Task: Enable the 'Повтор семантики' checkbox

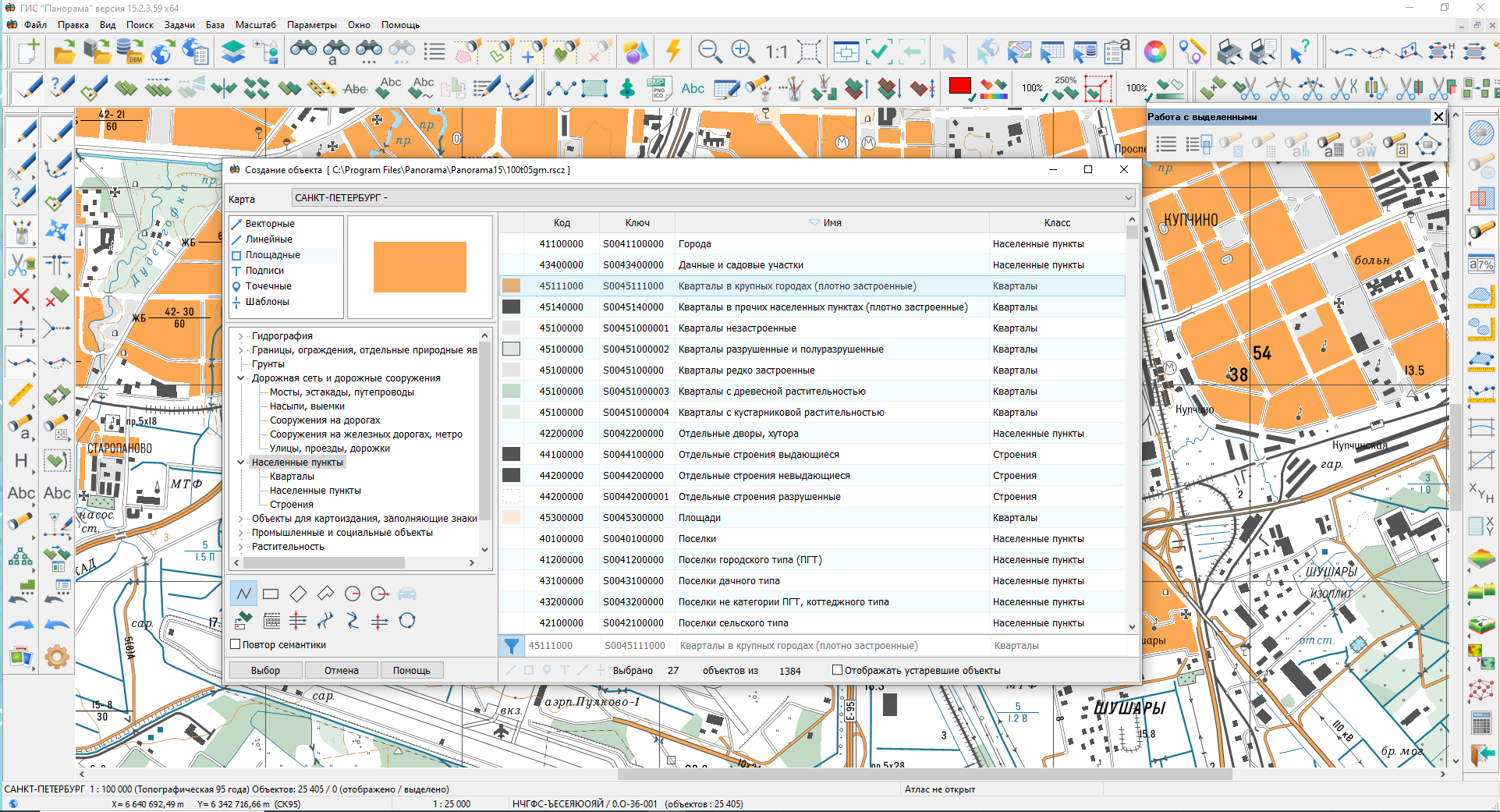Action: point(236,644)
